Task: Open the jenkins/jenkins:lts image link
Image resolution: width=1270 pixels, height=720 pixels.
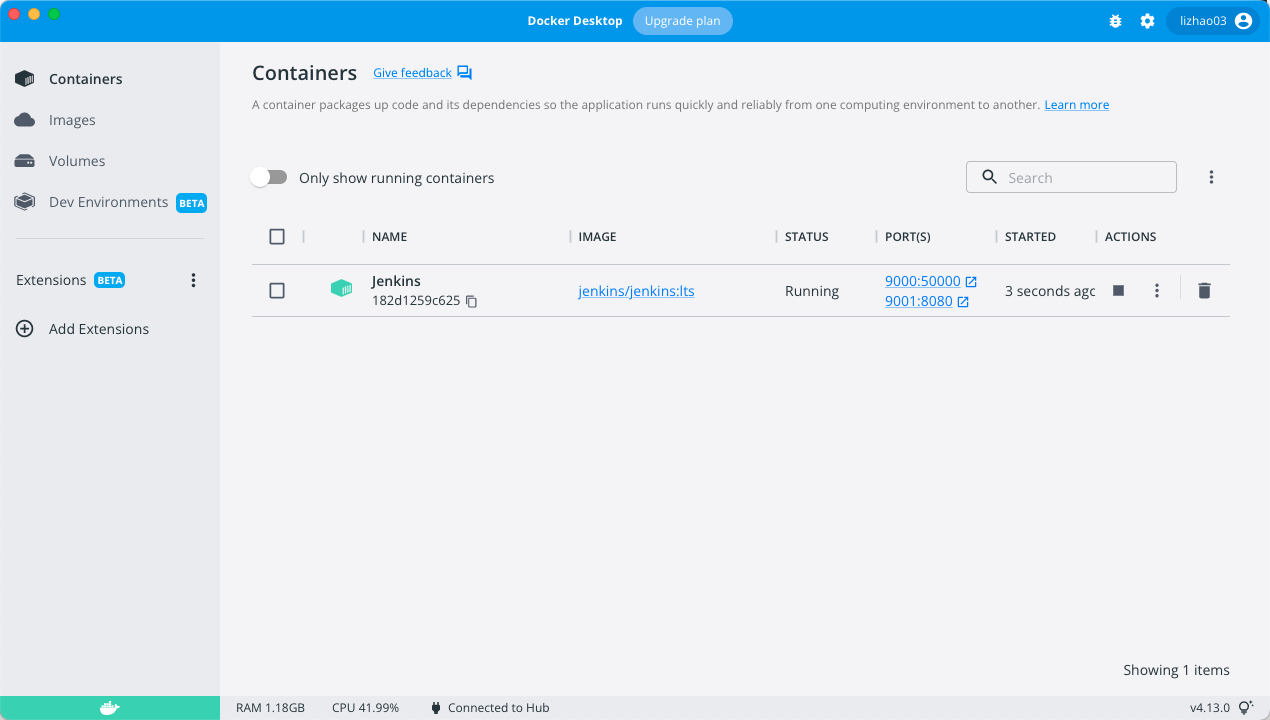Action: point(636,291)
